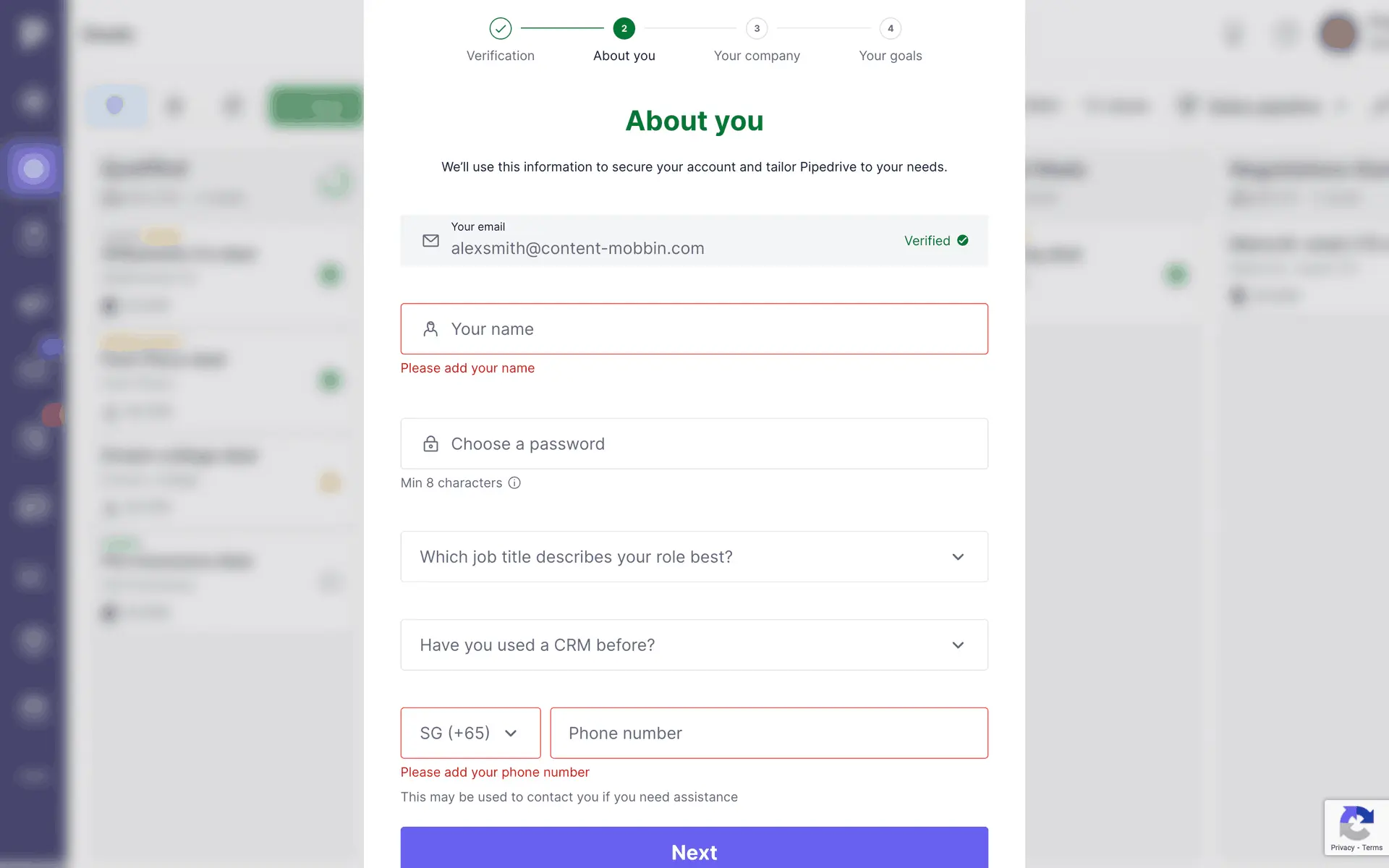Screen dimensions: 1389x868
Task: Click the verified email address field
Action: [x=651, y=248]
